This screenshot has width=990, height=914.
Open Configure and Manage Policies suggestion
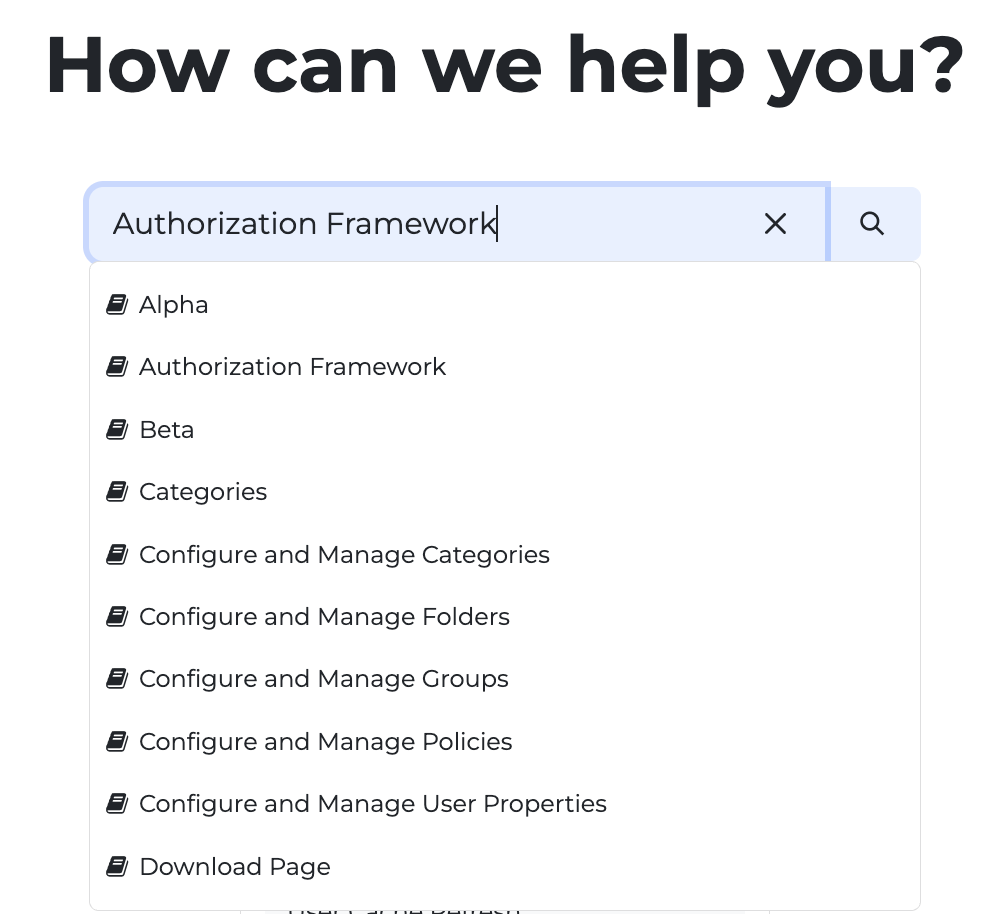(325, 742)
